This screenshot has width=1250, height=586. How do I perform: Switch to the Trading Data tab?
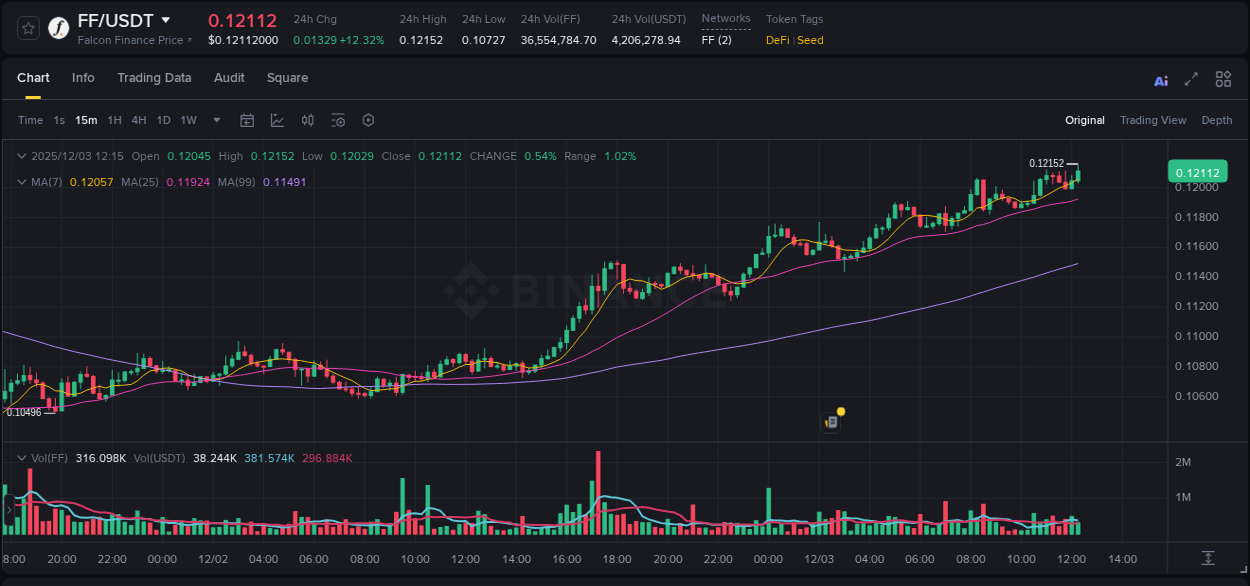154,77
